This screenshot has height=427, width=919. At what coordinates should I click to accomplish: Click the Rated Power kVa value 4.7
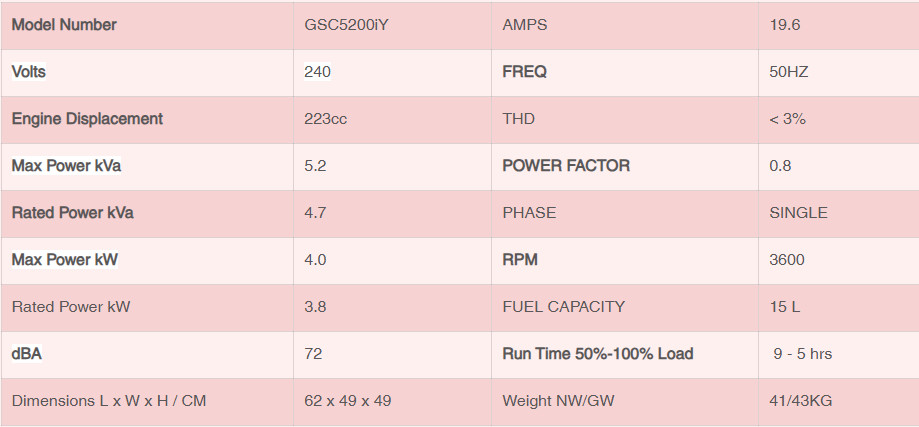[315, 213]
